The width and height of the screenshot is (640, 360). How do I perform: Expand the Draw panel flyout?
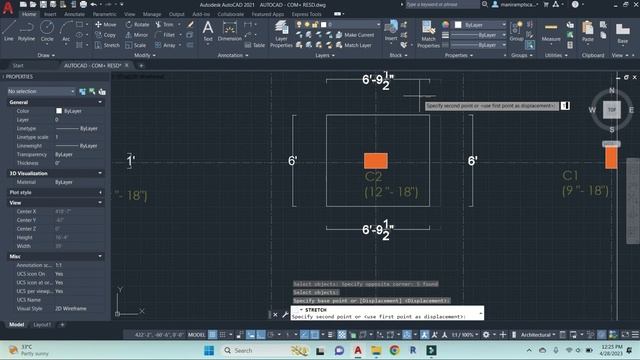point(46,55)
